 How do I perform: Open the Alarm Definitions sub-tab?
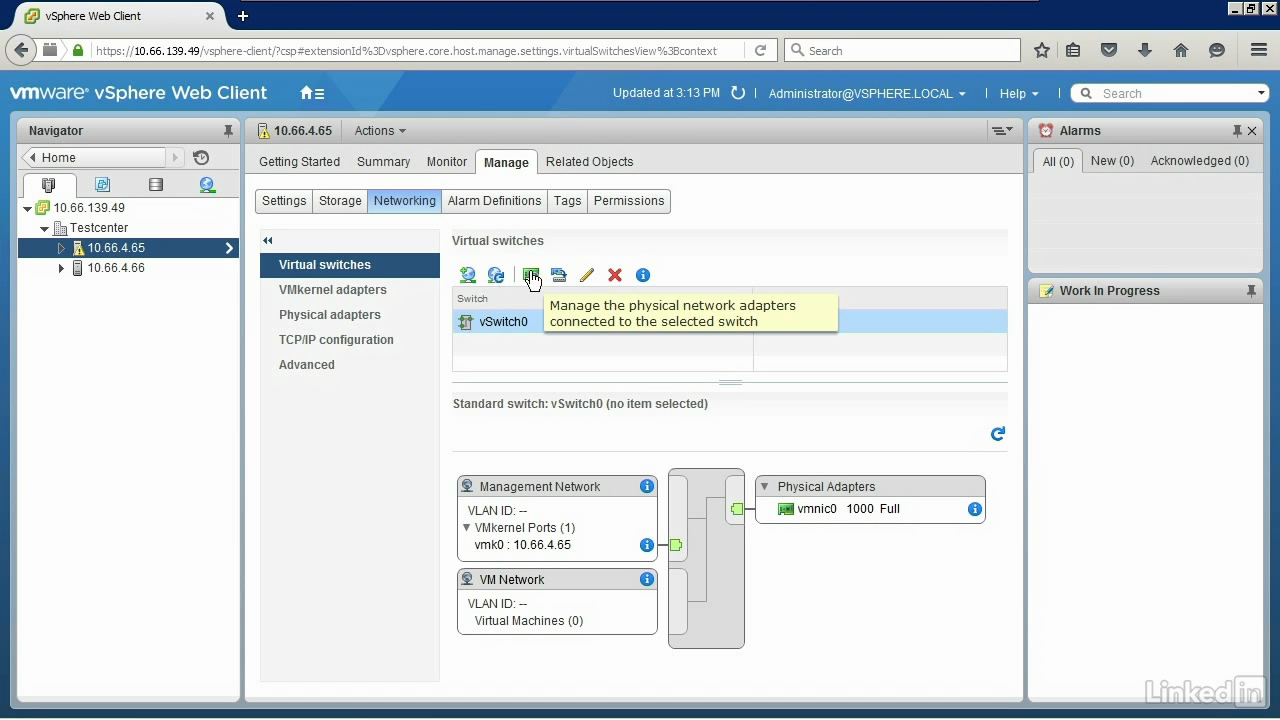click(494, 201)
